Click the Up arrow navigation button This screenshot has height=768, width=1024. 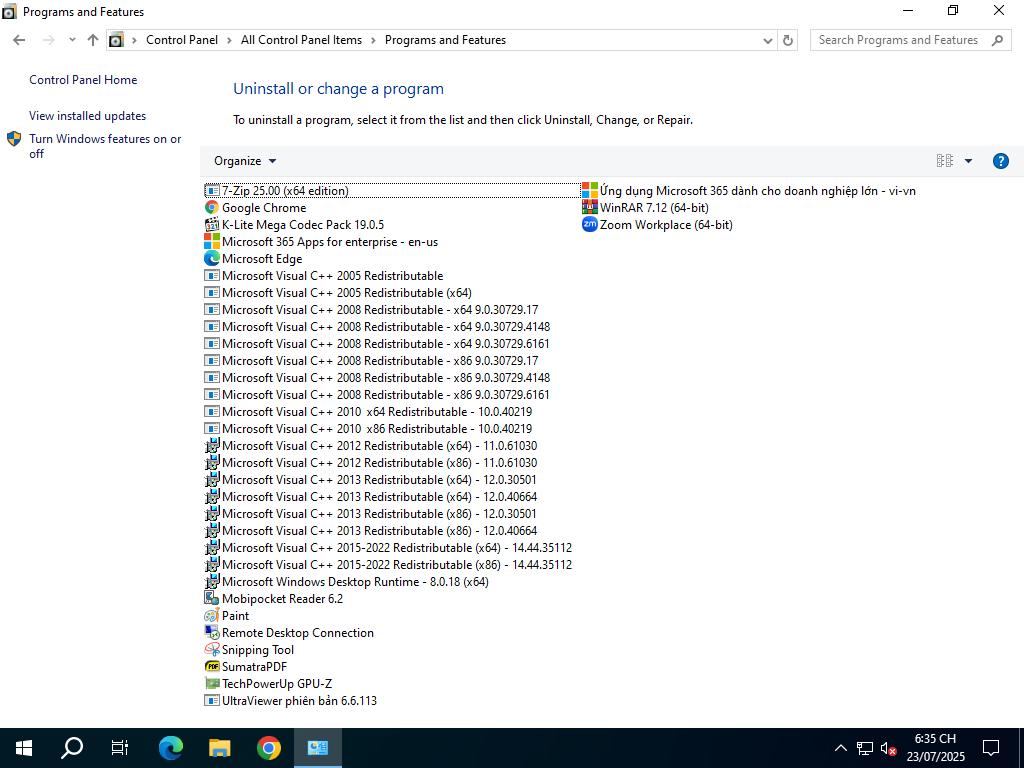tap(93, 40)
